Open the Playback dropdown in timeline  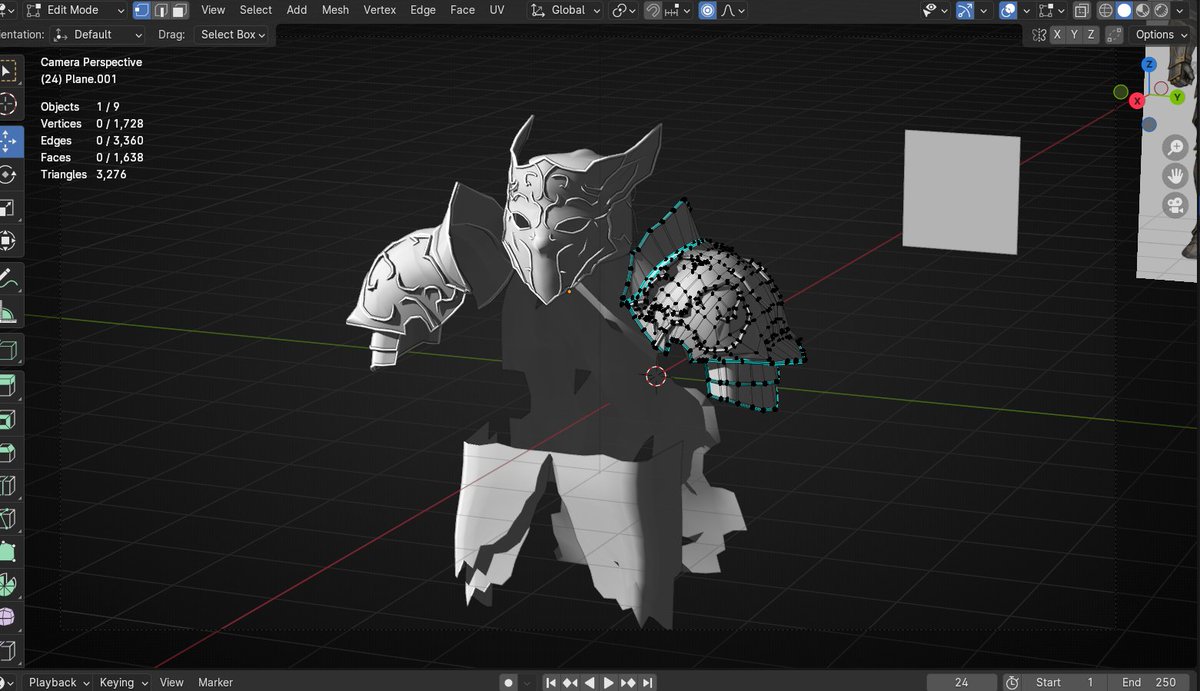coord(59,682)
